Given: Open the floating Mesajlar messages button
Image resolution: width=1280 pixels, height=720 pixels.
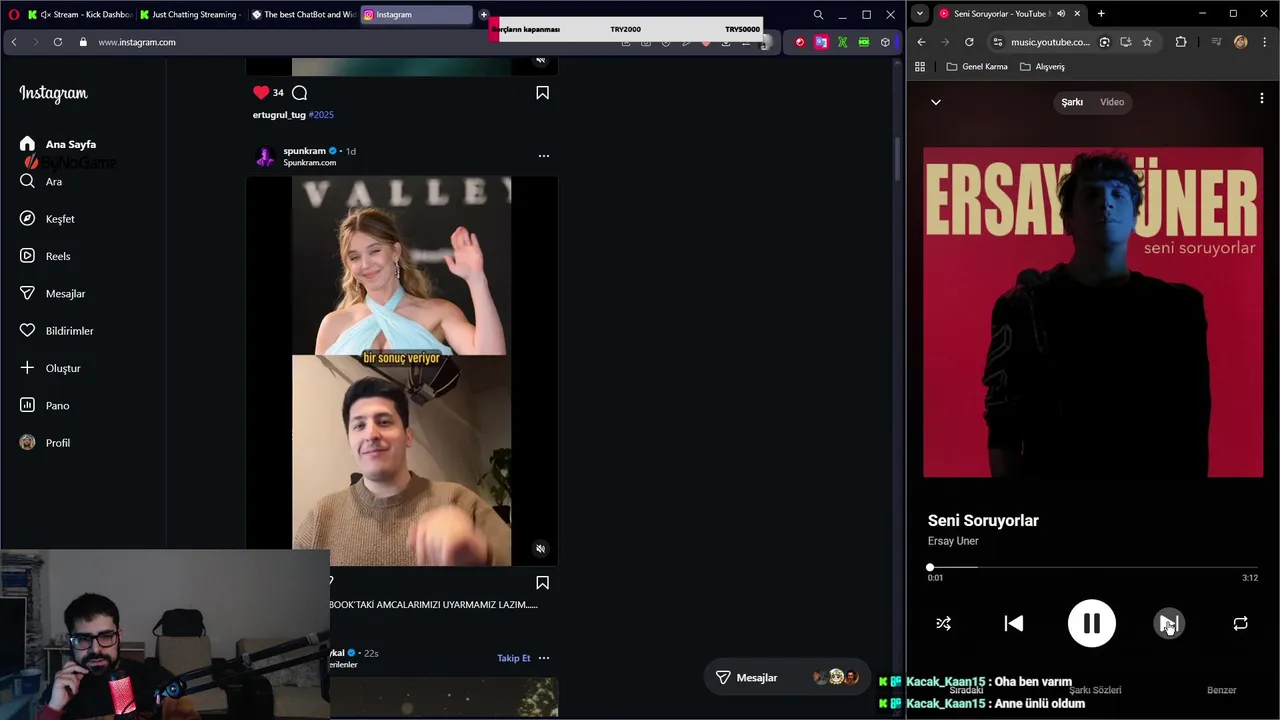Looking at the screenshot, I should (787, 678).
